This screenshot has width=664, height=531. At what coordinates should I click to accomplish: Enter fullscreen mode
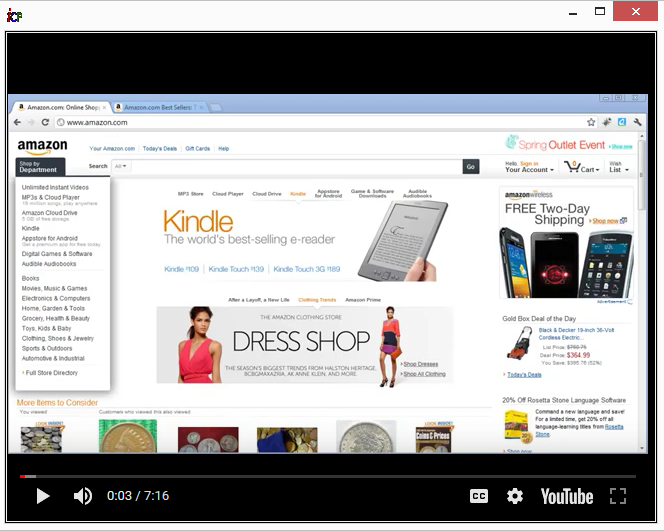[x=618, y=496]
